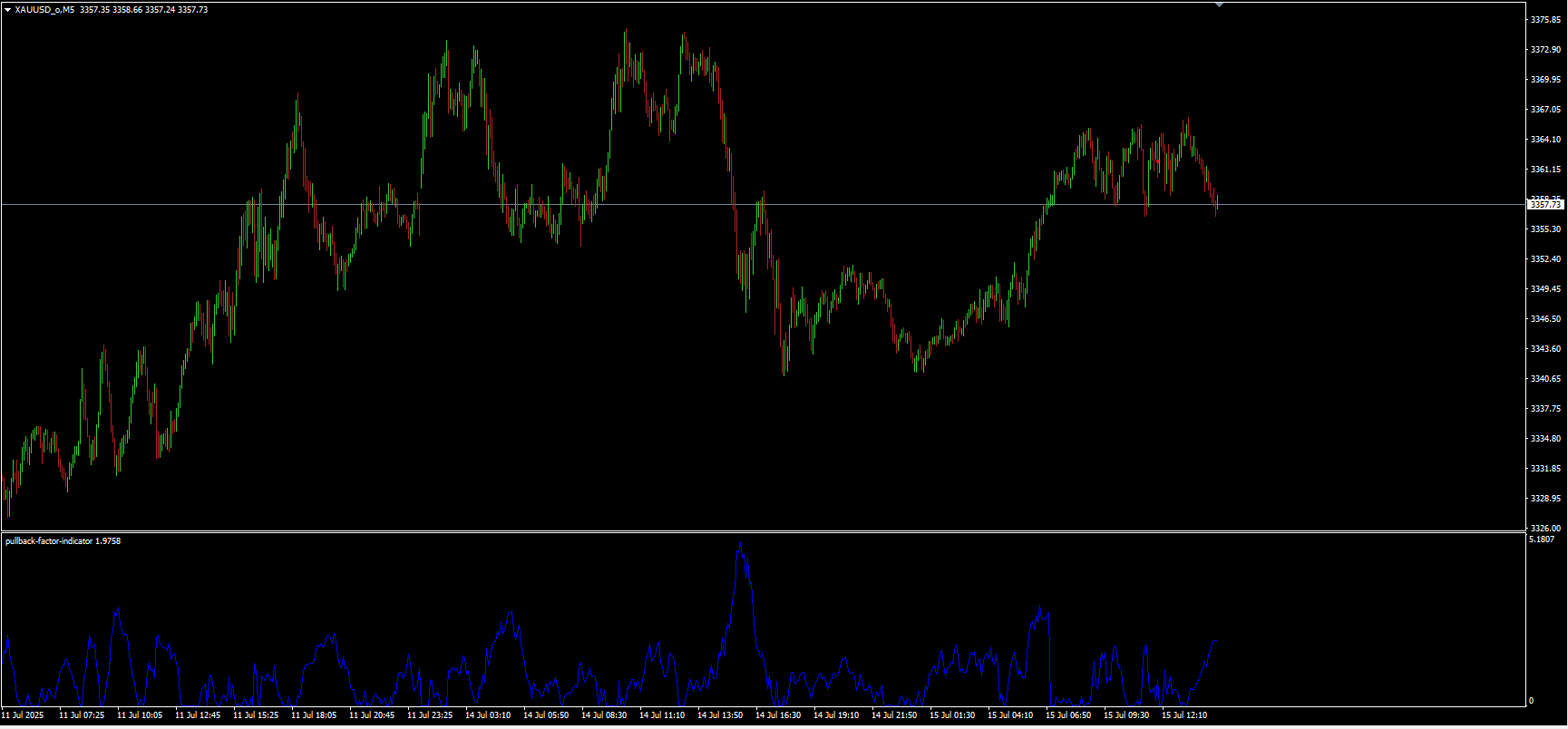Click the 14 Jul 13:50 time label
This screenshot has width=1568, height=729.
720,715
